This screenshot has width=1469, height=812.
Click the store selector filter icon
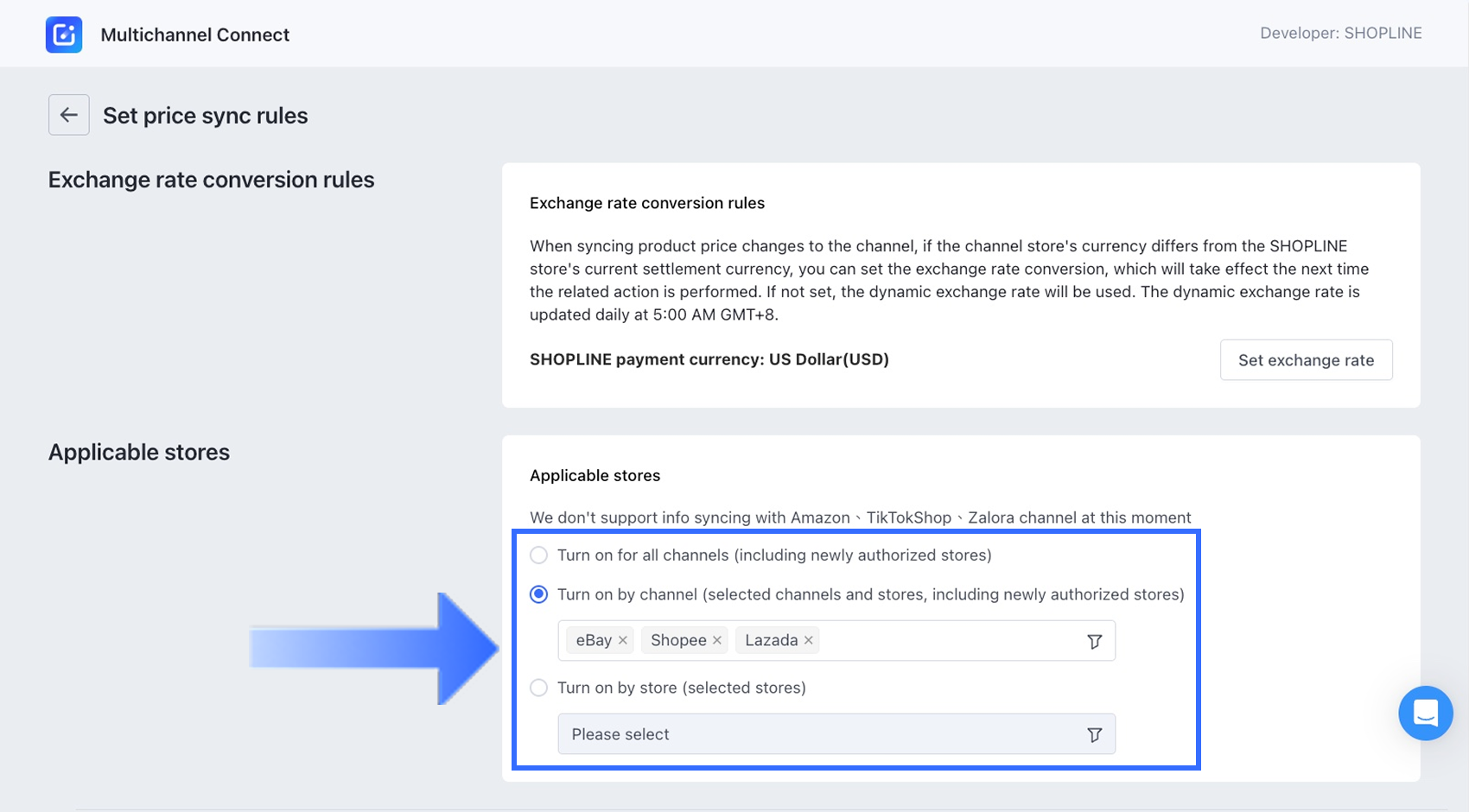click(x=1094, y=734)
